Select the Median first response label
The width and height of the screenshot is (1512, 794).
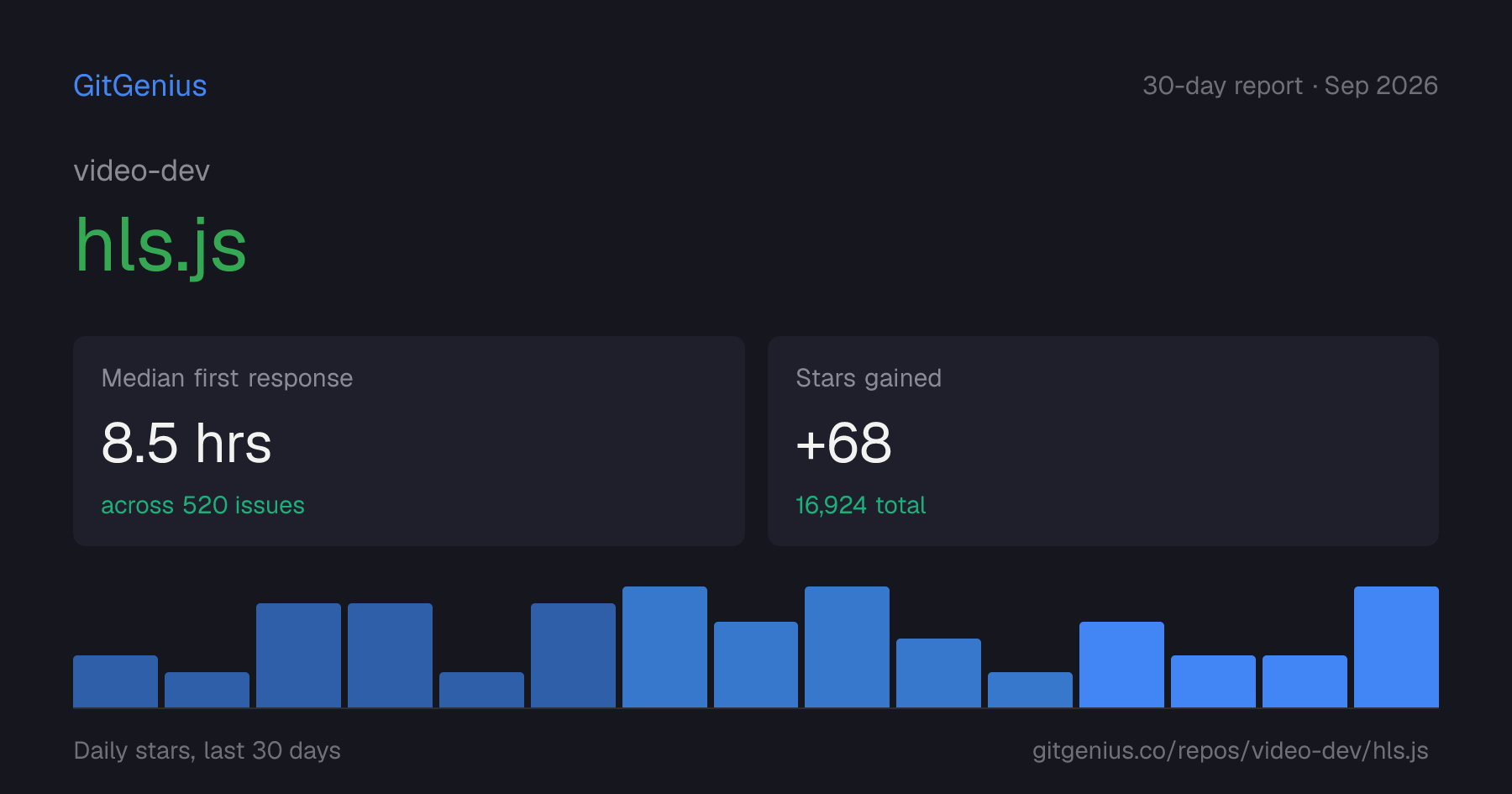click(x=227, y=378)
